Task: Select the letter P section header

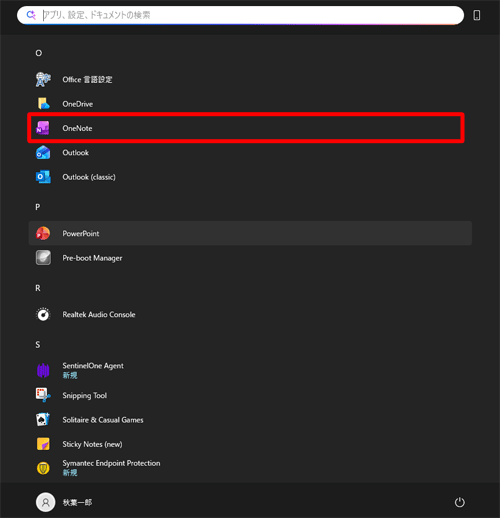Action: pyautogui.click(x=38, y=207)
